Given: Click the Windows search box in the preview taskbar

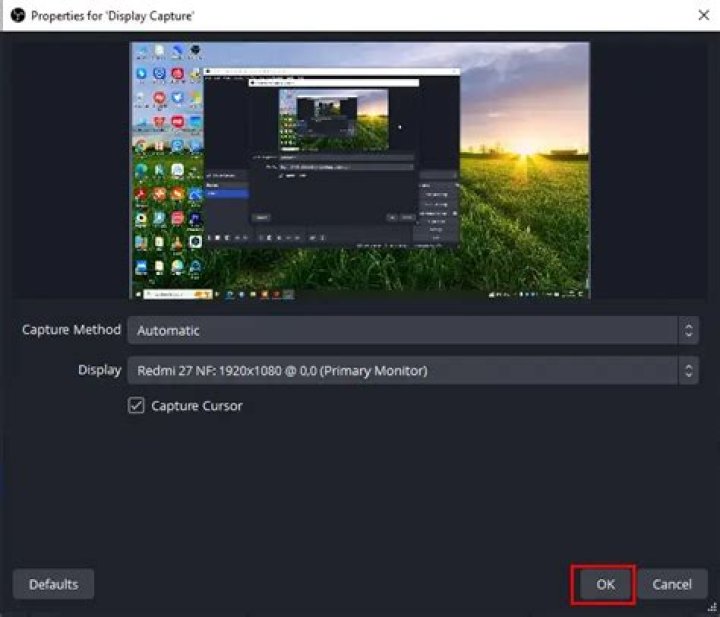Looking at the screenshot, I should tap(175, 295).
